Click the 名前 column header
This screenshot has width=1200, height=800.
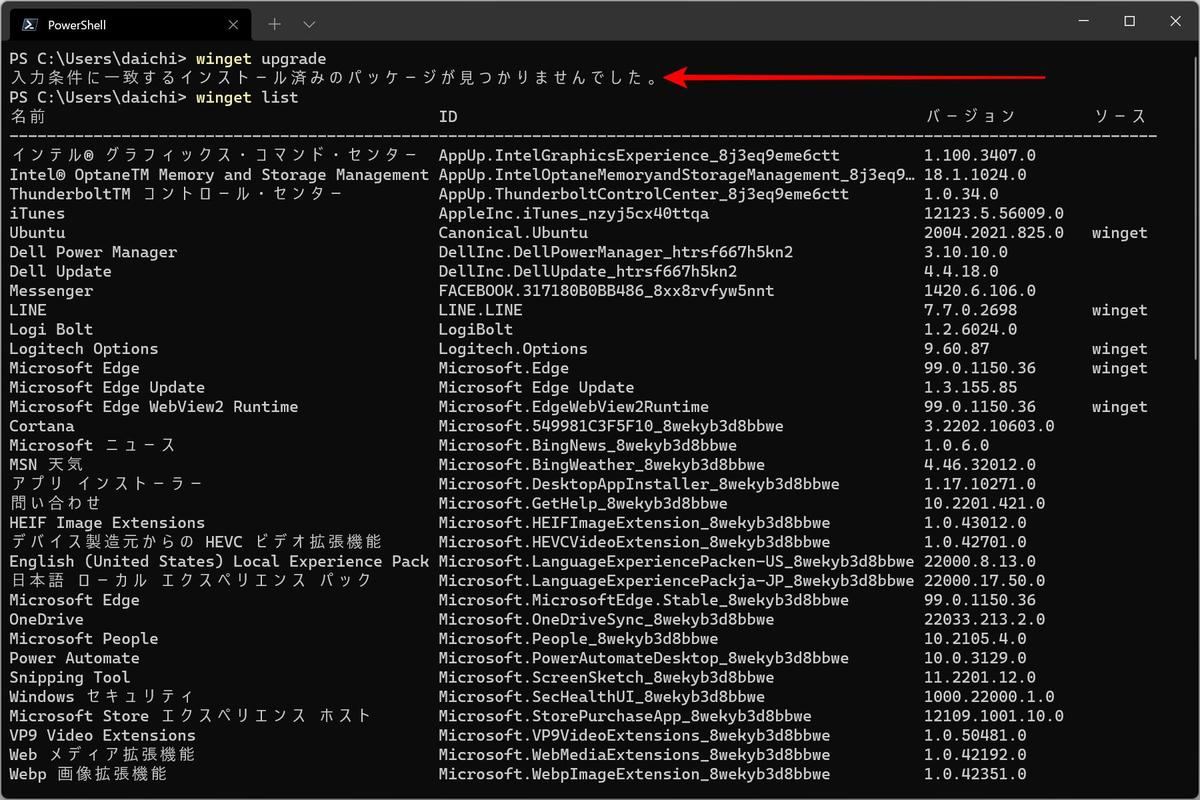27,117
